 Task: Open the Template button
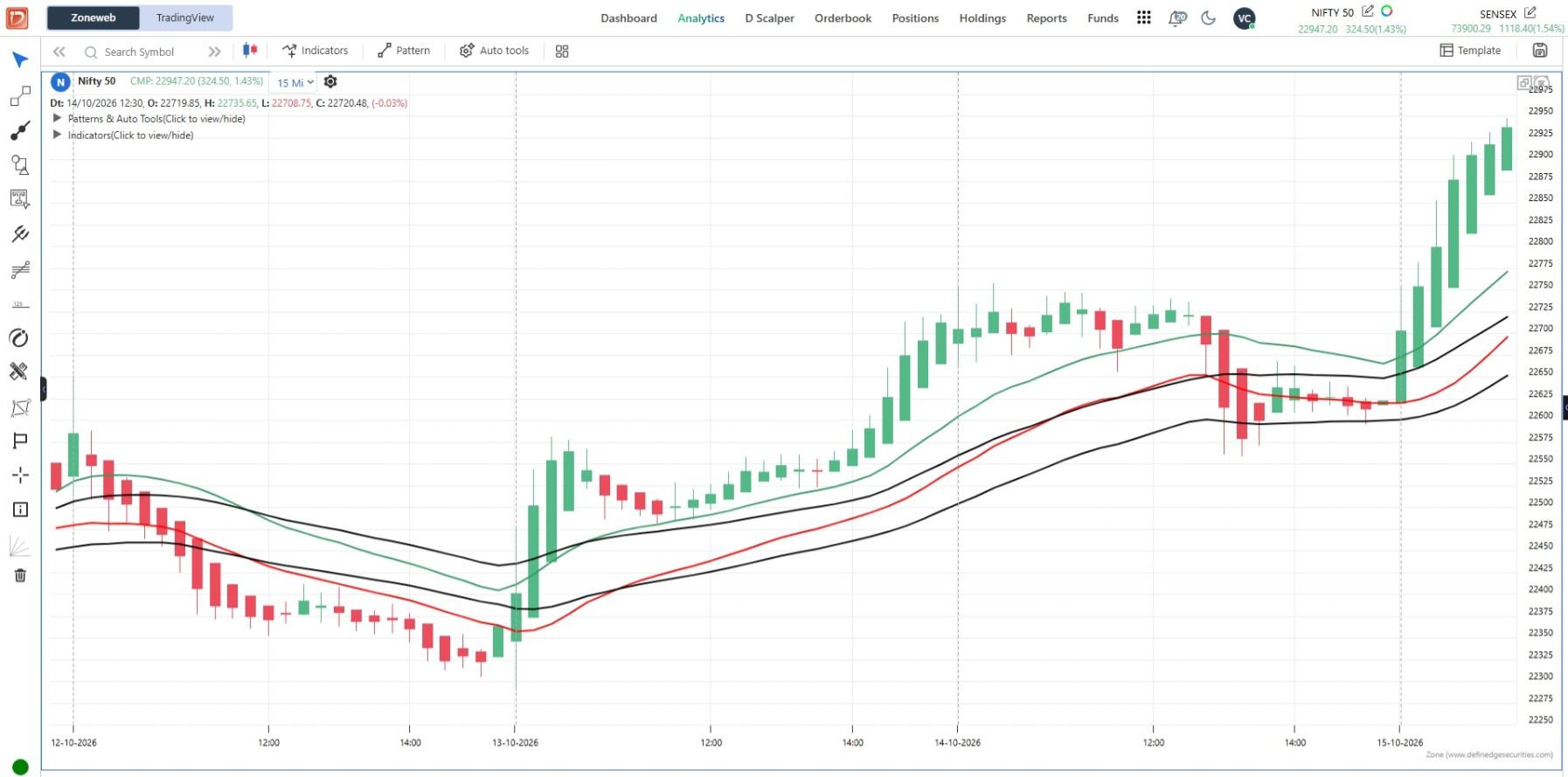1470,51
